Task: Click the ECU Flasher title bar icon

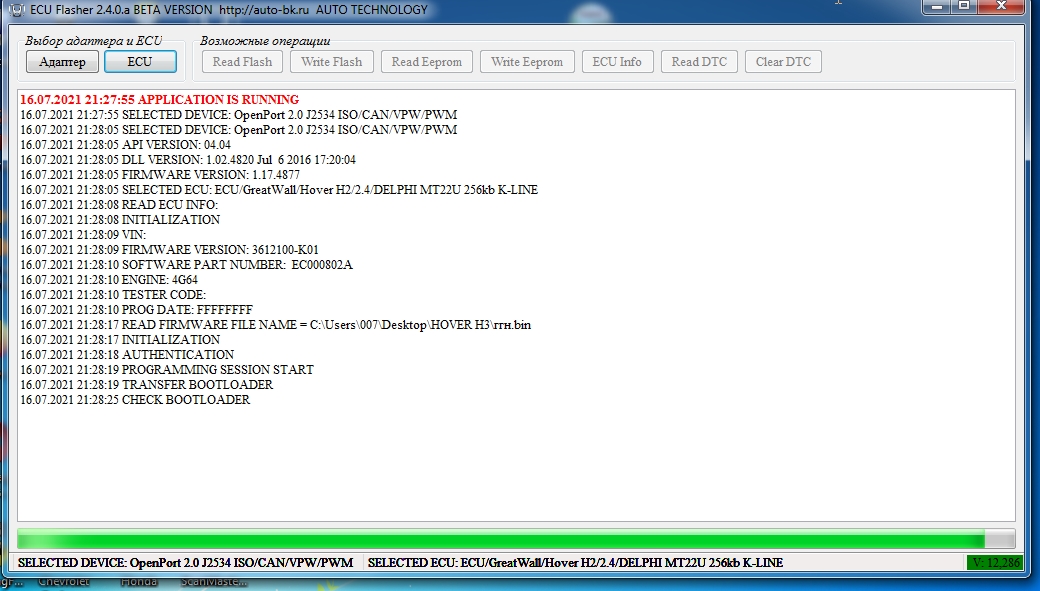Action: click(16, 10)
